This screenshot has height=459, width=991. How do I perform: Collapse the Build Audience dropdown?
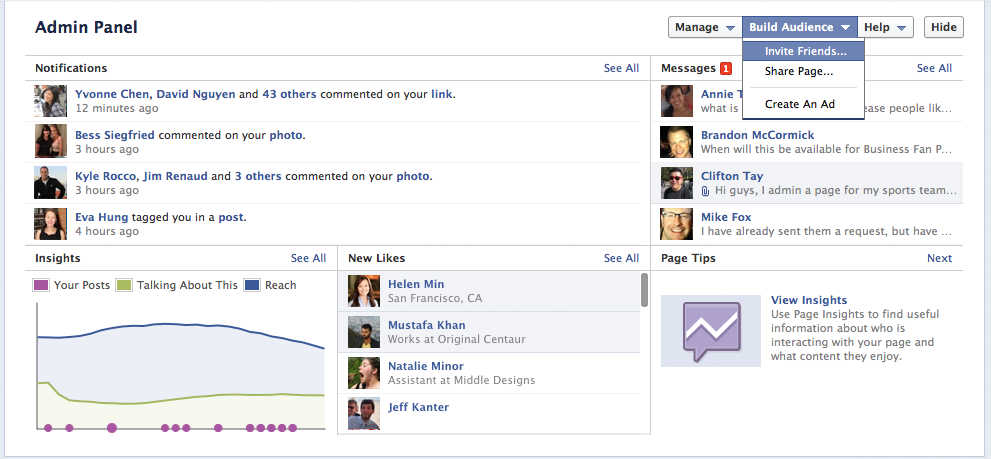click(800, 27)
